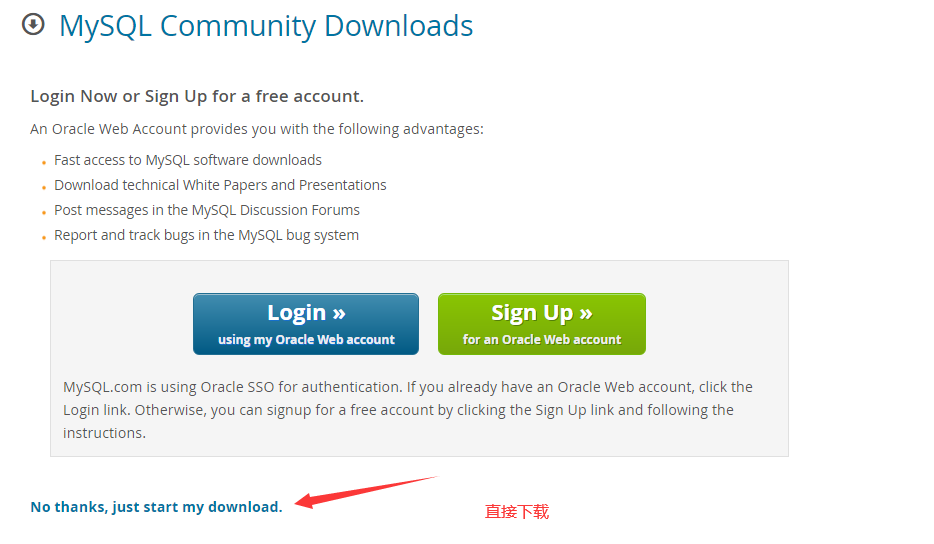Click Post messages in MySQL Discussion Forums text

(207, 210)
